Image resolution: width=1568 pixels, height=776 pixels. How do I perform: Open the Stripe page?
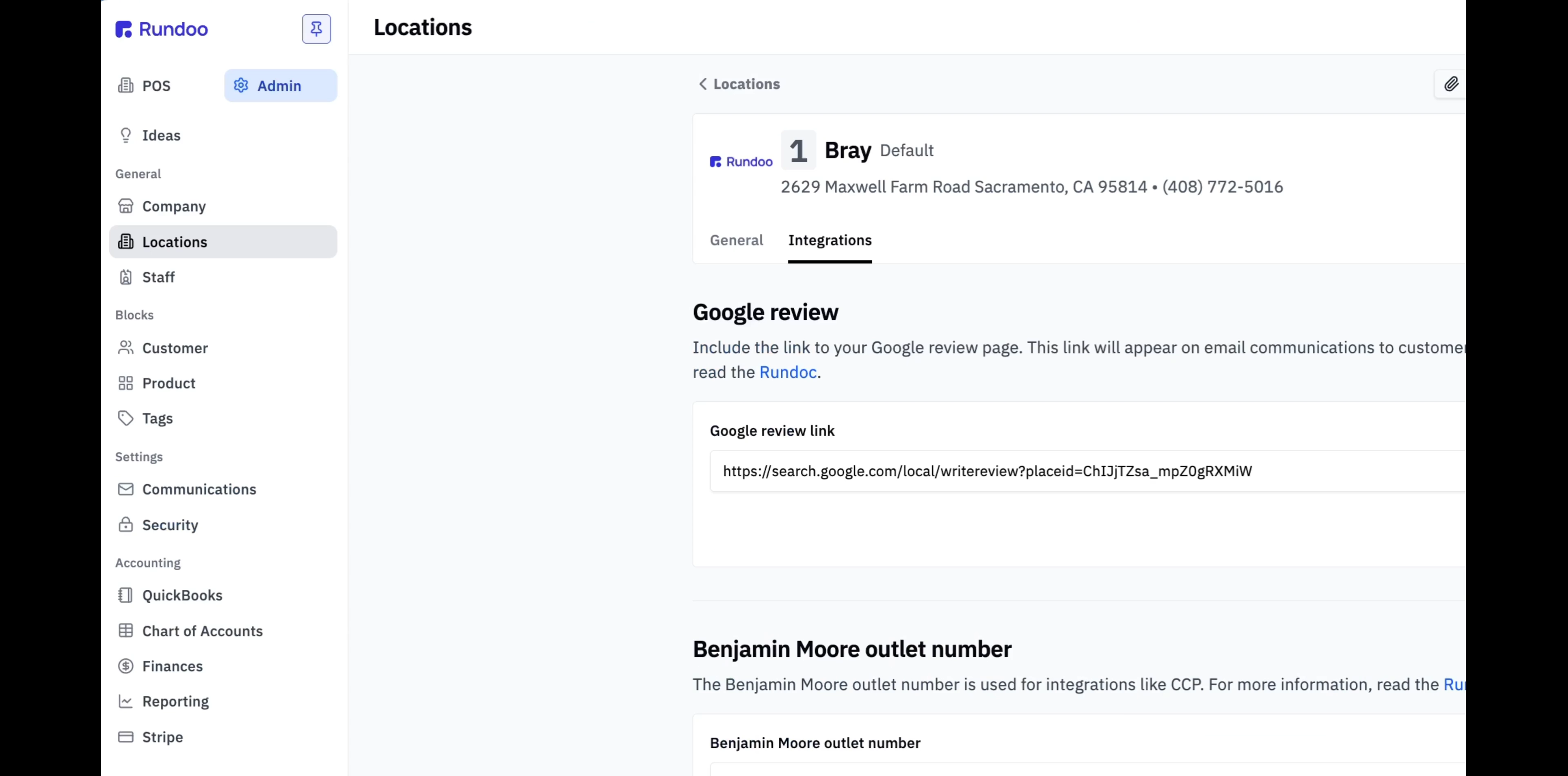click(x=223, y=736)
